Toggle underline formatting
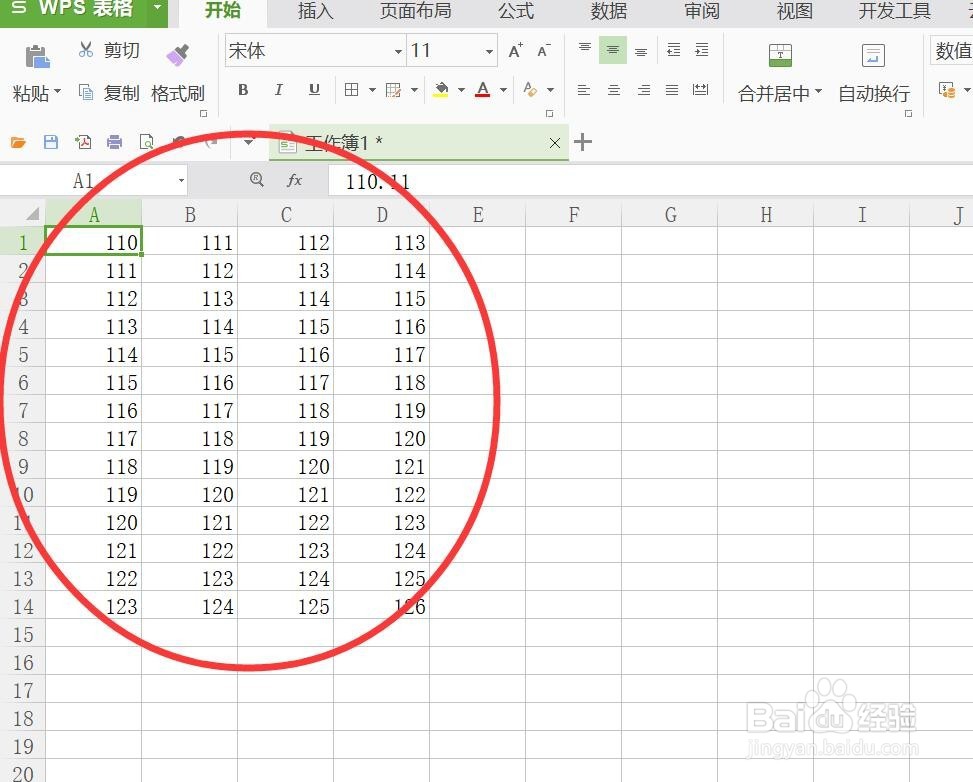Viewport: 973px width, 782px height. 314,90
